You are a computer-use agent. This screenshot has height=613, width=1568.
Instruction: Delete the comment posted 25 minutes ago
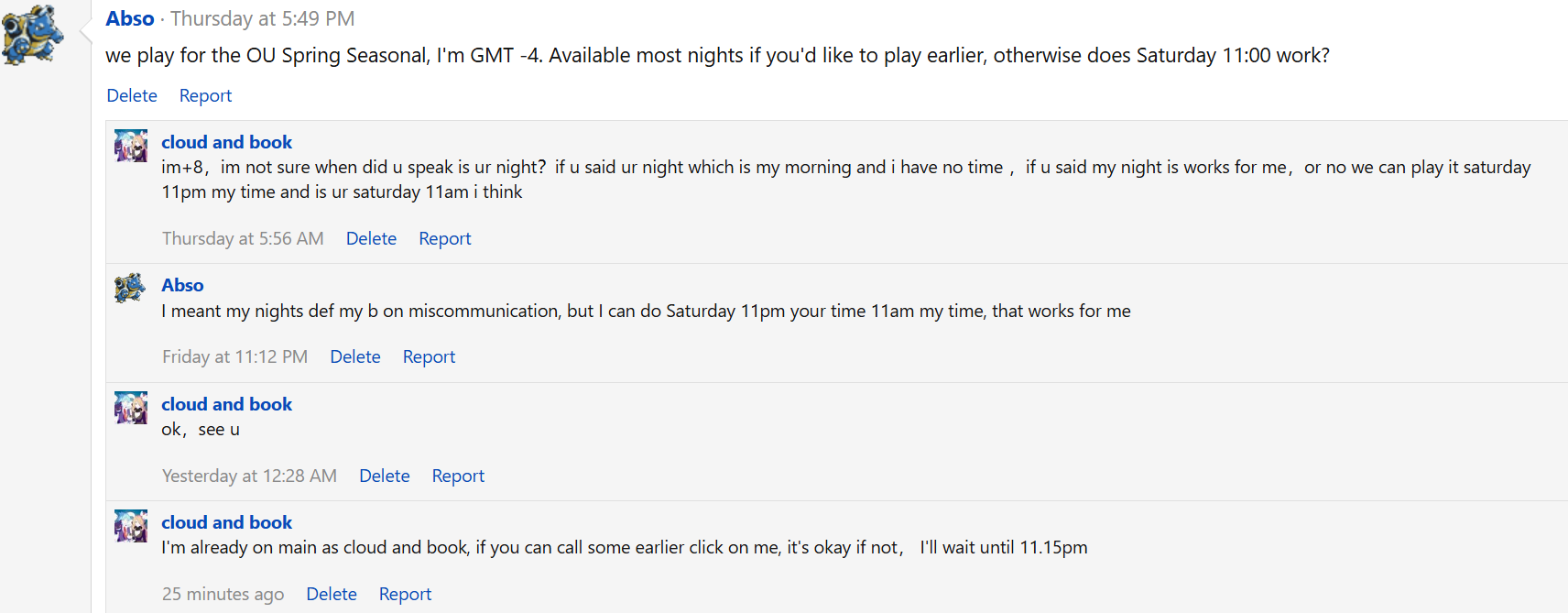[332, 594]
